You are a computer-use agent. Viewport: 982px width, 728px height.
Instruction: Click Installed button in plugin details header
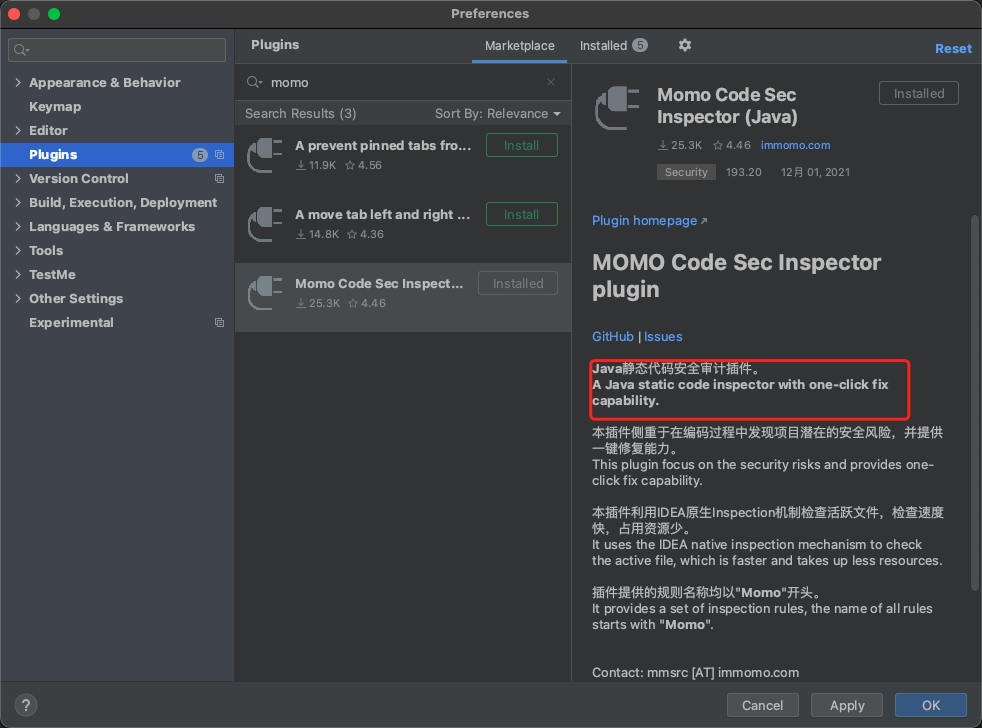coord(919,93)
